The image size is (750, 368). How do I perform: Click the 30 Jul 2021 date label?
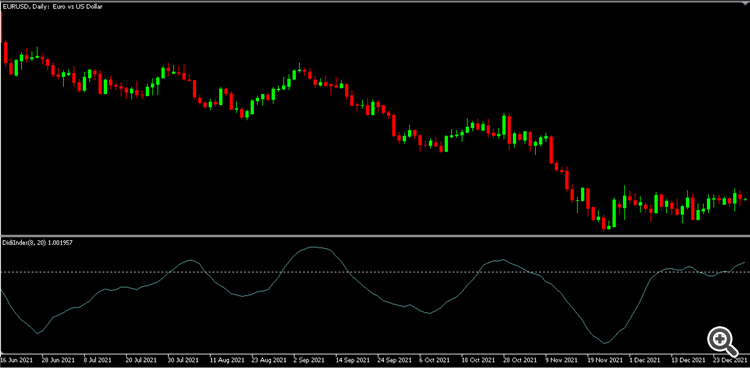(x=184, y=359)
